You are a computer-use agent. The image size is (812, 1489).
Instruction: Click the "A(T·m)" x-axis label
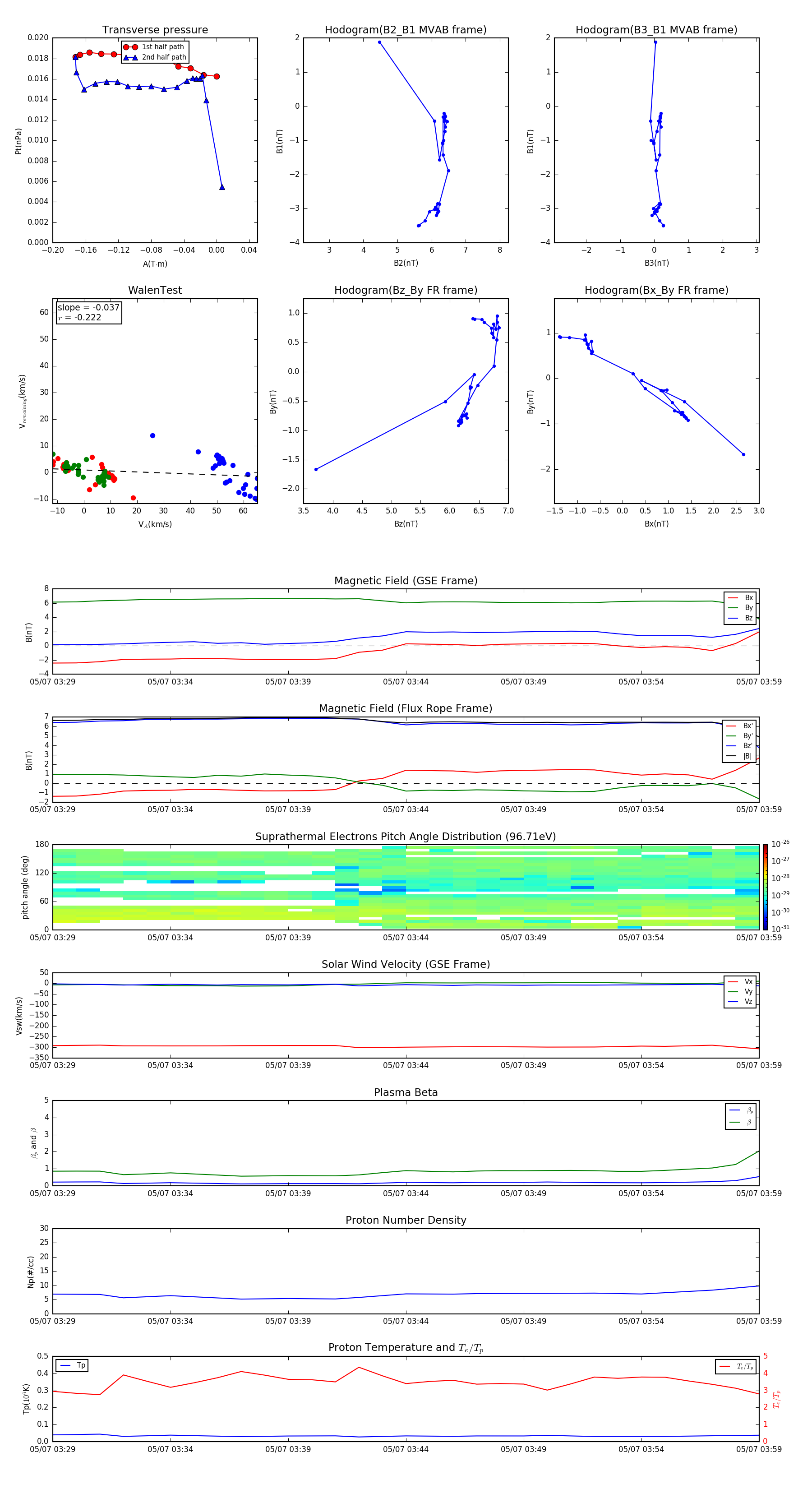(155, 264)
